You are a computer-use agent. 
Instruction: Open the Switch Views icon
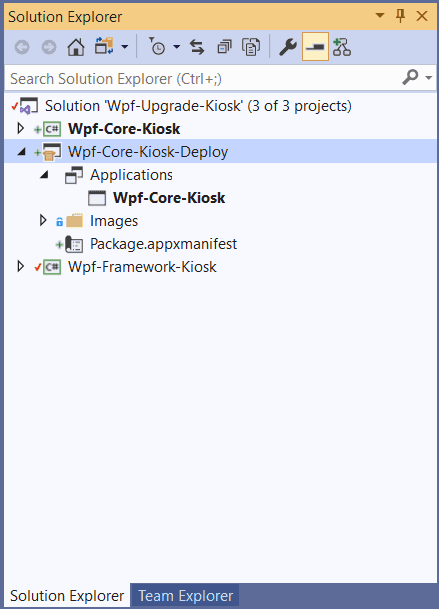tap(104, 47)
